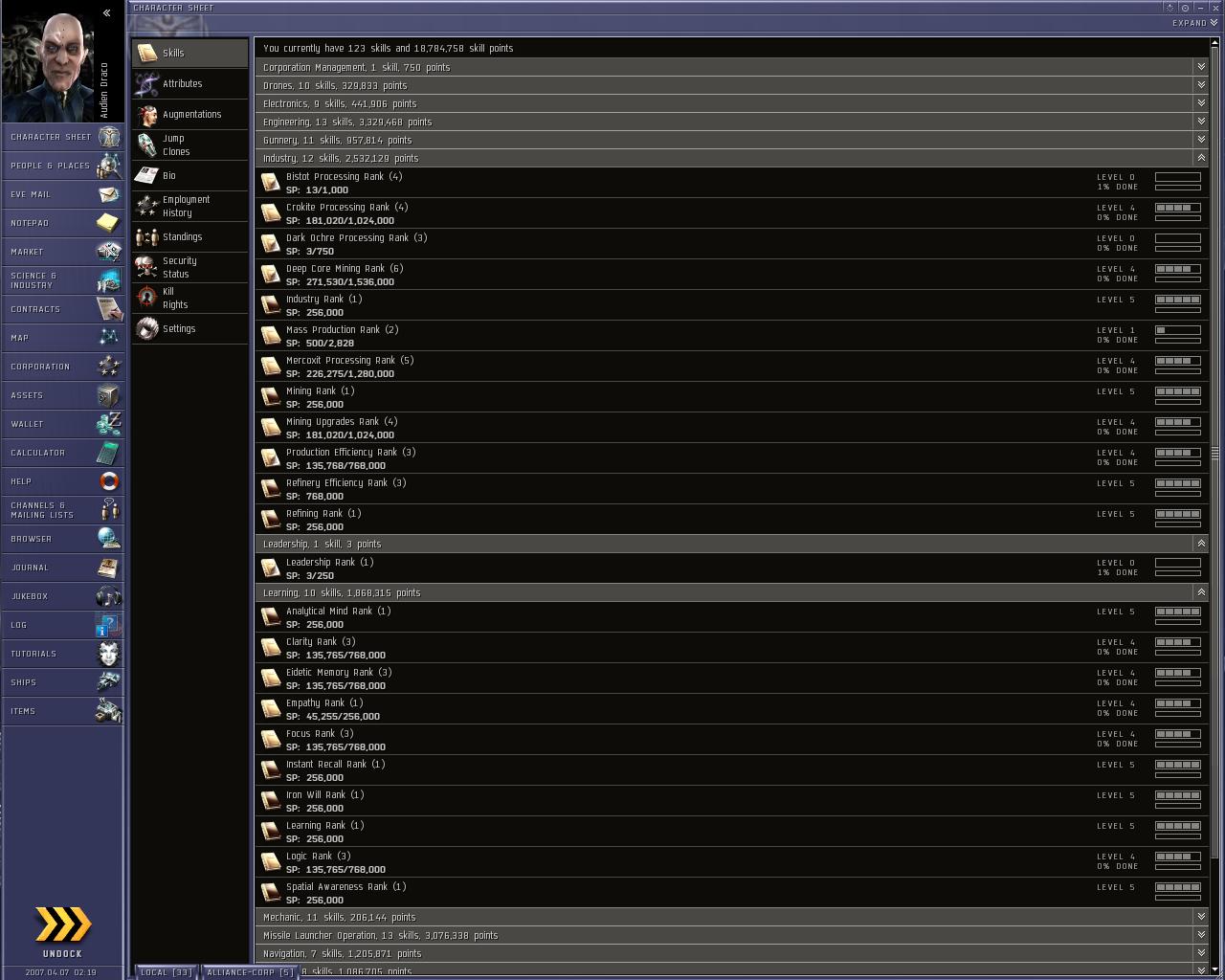Click the Crokite Processing level progress bar
Viewport: 1225px width, 980px height.
point(1178,208)
